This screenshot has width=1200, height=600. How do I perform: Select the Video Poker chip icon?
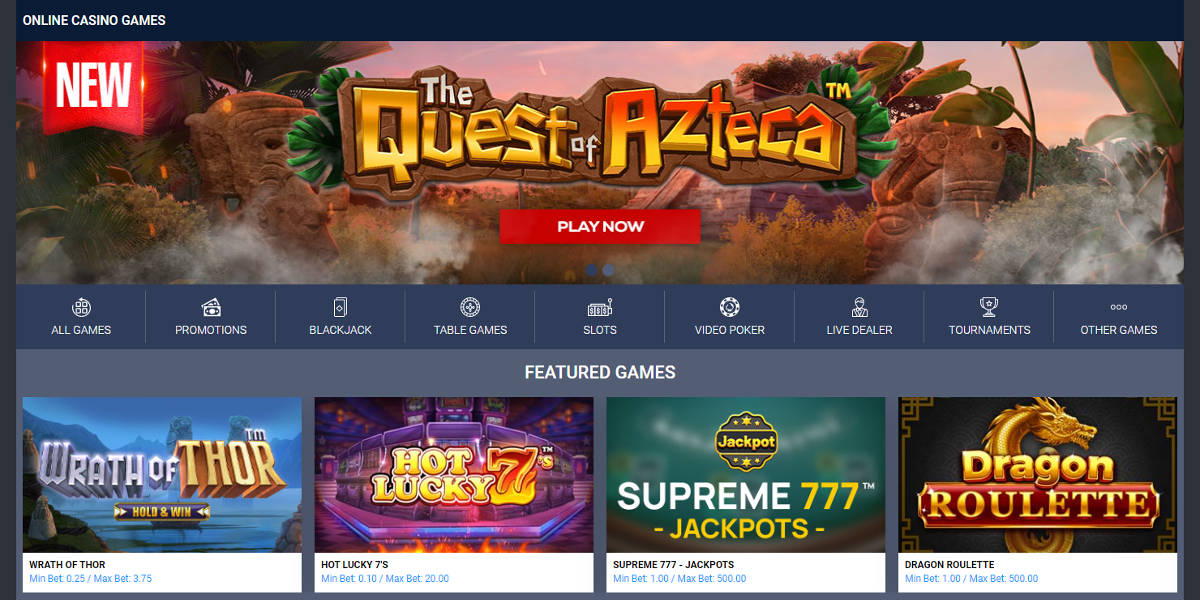730,307
